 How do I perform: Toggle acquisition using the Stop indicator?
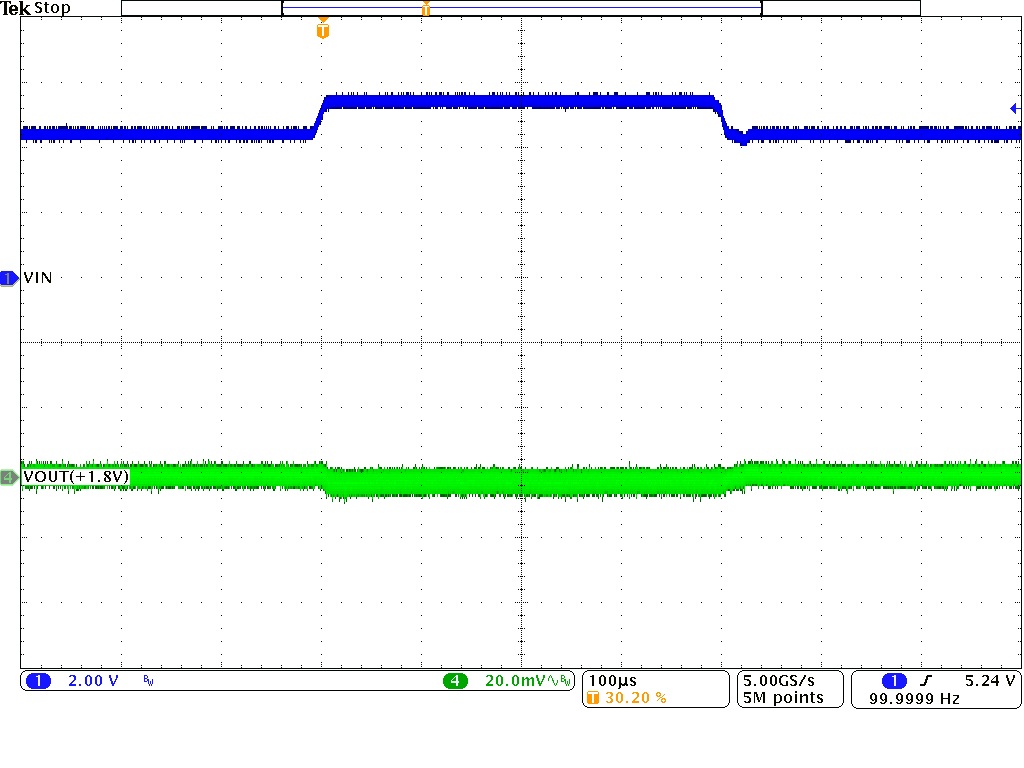pos(52,8)
